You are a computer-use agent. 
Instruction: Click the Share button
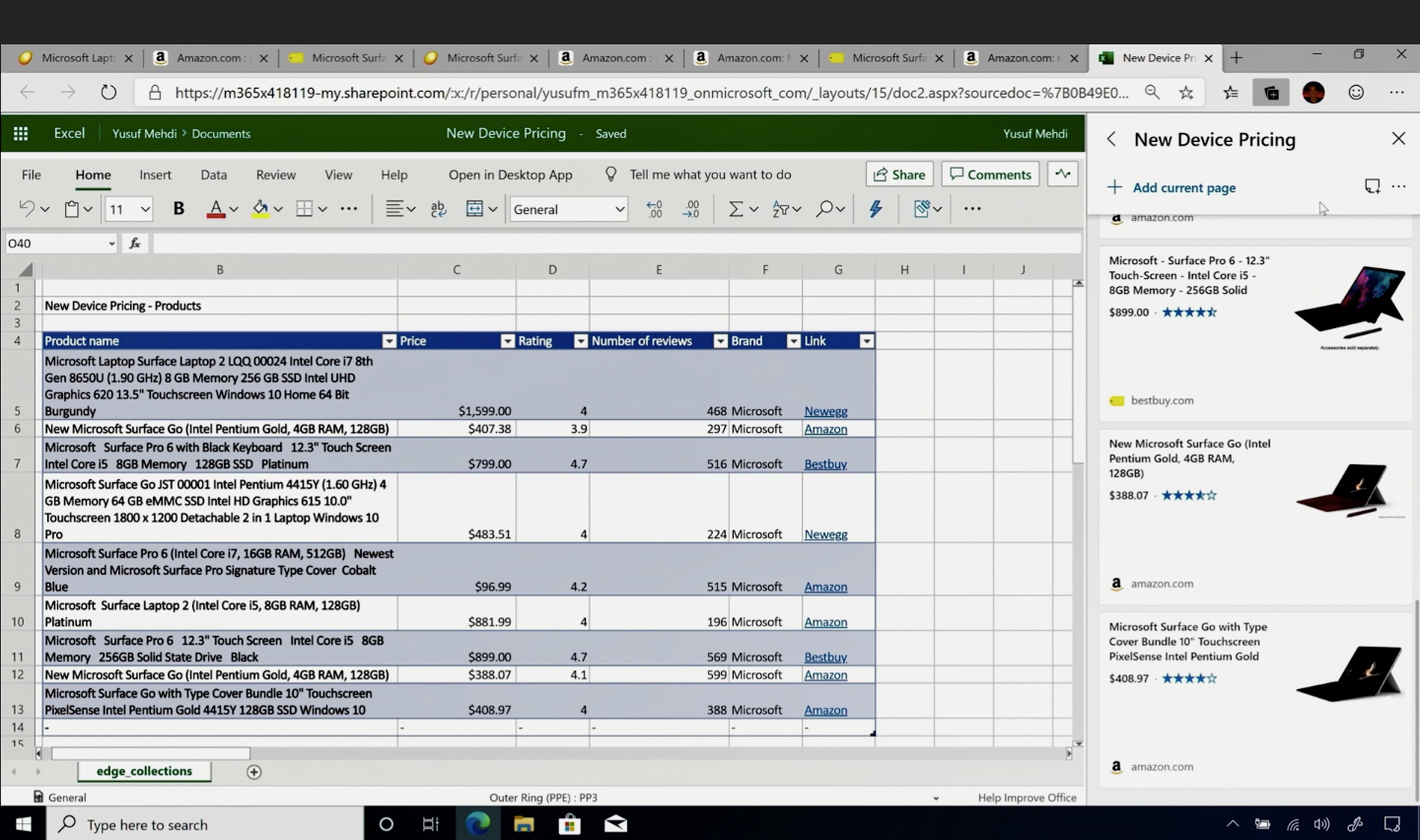[899, 175]
